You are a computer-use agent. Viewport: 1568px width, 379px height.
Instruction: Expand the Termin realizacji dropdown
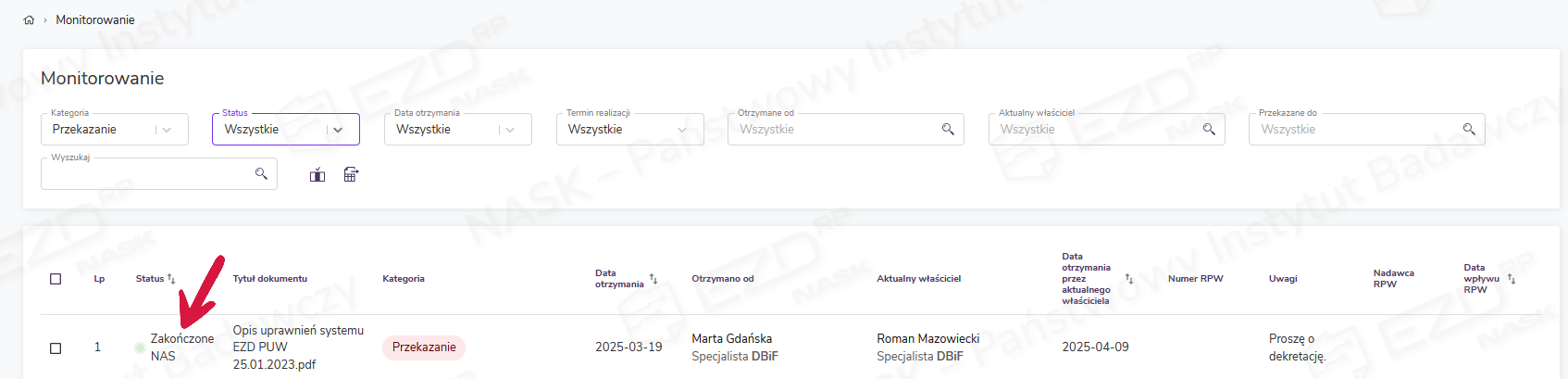coord(682,130)
